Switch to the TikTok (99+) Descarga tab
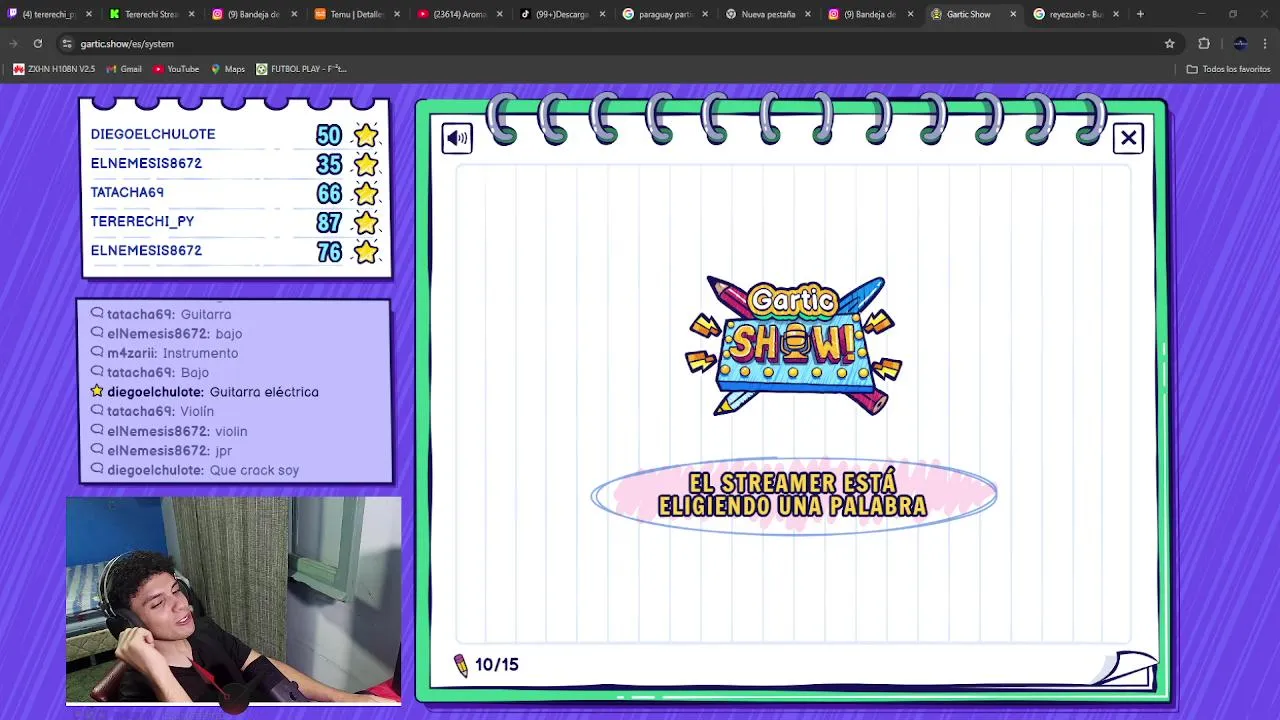This screenshot has width=1280, height=720. [x=562, y=14]
